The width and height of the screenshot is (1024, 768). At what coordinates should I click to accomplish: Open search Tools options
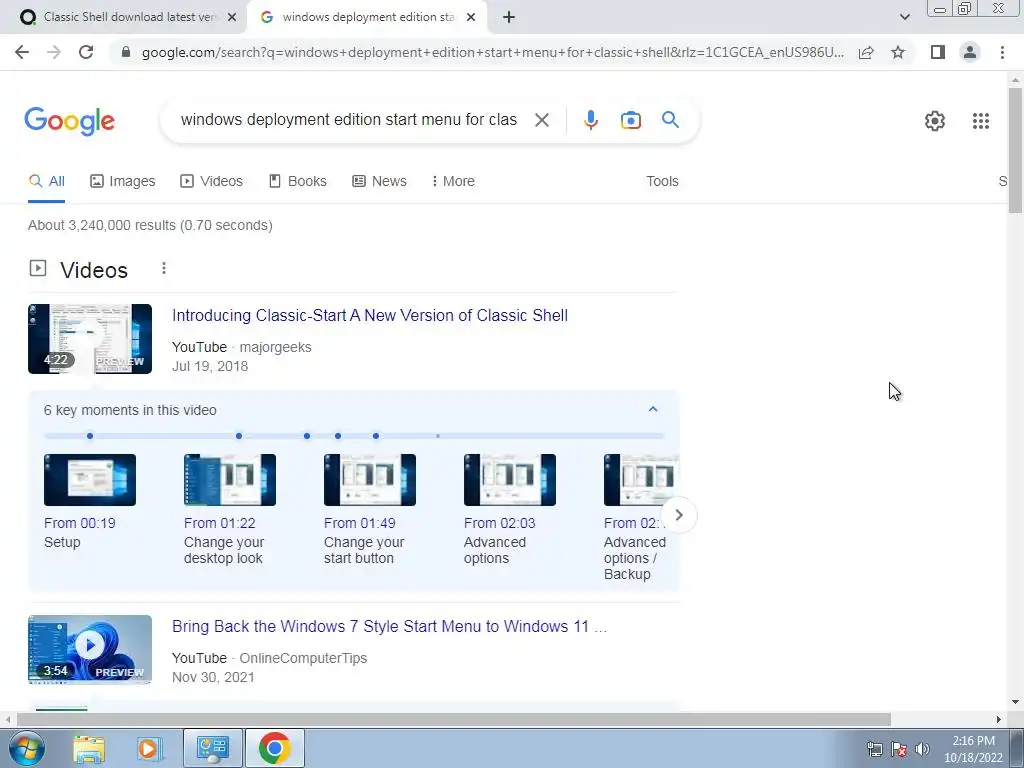pyautogui.click(x=662, y=181)
